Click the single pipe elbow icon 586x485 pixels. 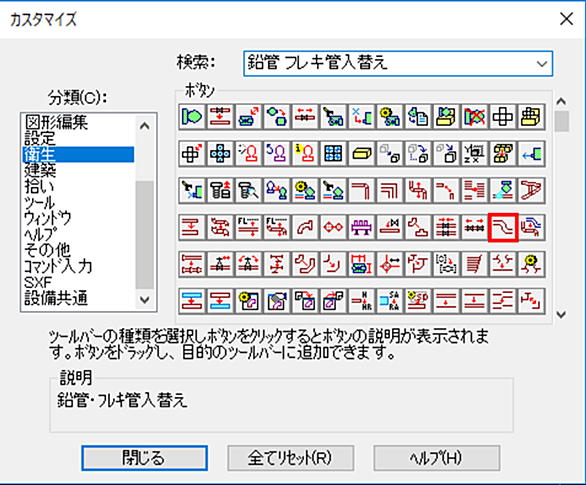click(x=361, y=191)
